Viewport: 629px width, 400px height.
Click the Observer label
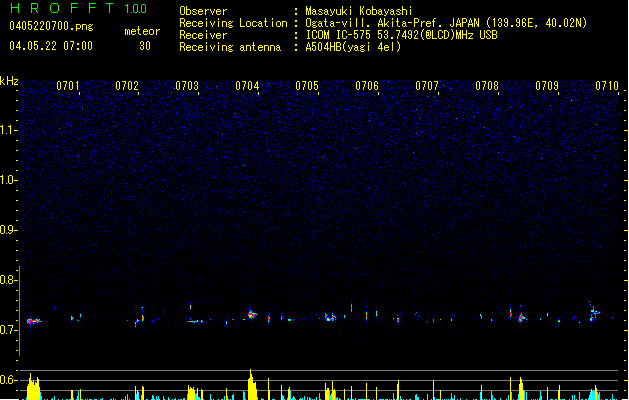pyautogui.click(x=203, y=11)
